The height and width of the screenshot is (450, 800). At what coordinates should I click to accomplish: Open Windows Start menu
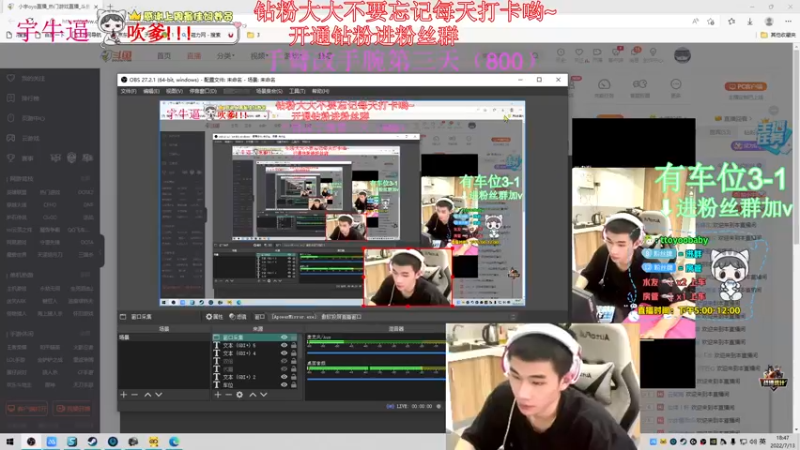(x=10, y=441)
